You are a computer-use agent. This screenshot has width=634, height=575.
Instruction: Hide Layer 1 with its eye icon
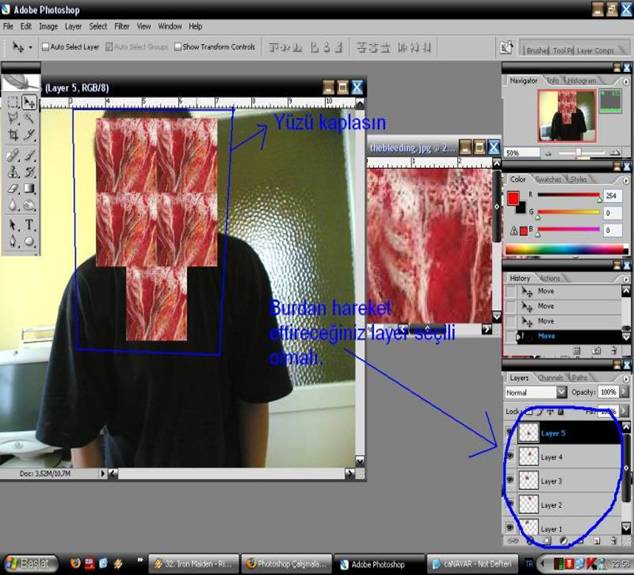click(510, 527)
